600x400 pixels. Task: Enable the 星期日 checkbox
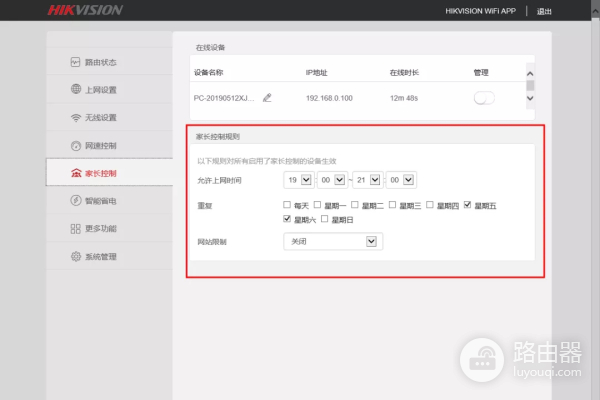(325, 219)
